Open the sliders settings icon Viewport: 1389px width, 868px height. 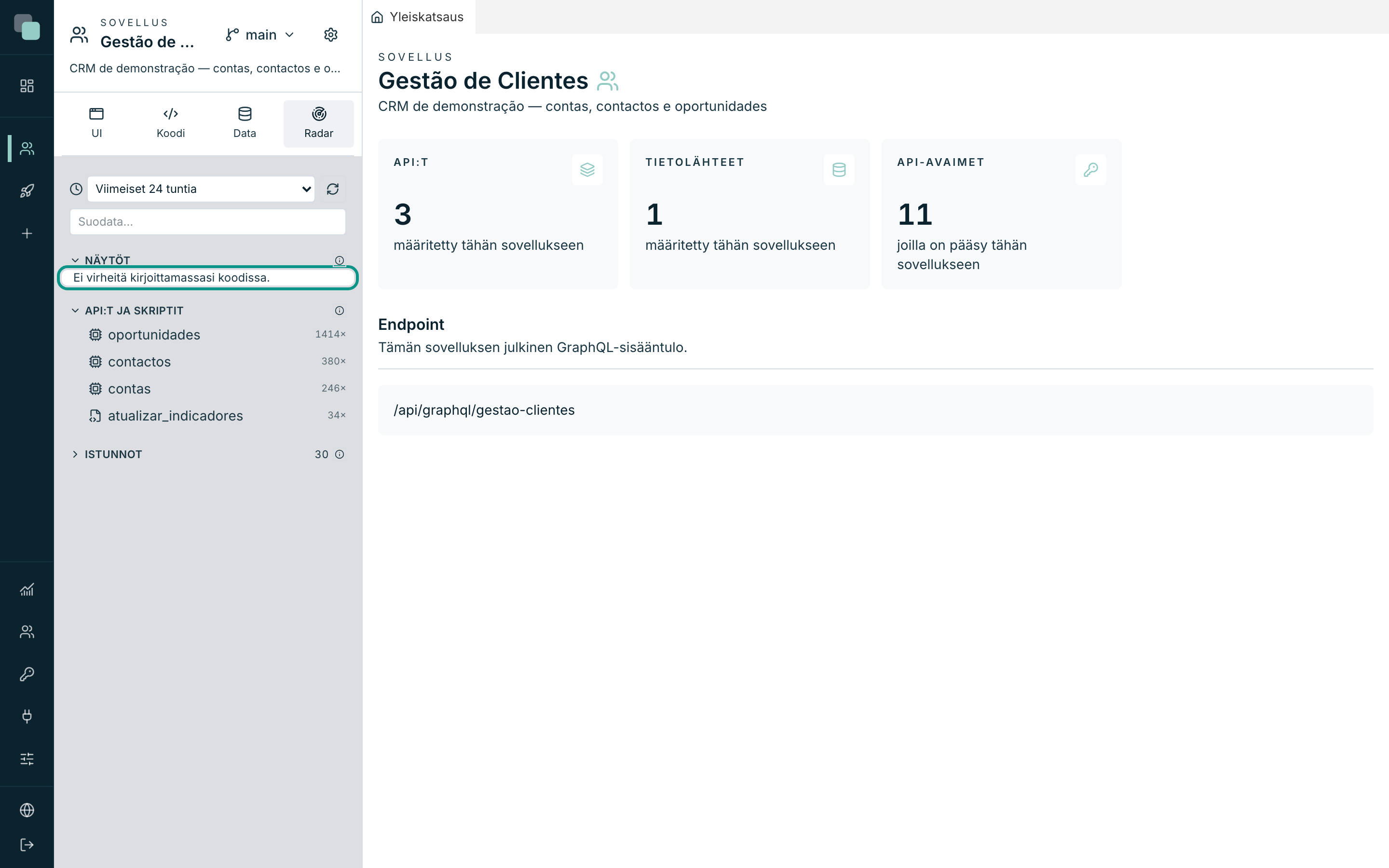pyautogui.click(x=27, y=759)
